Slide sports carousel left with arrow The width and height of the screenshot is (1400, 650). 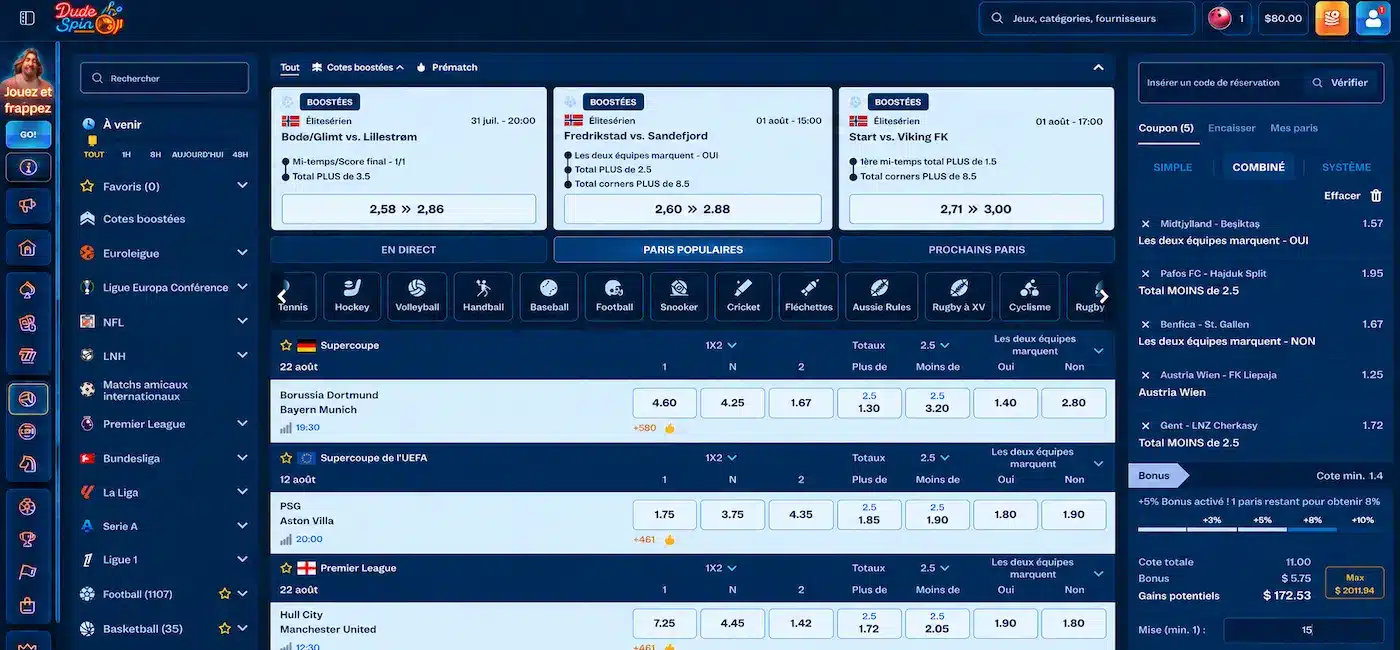pos(282,296)
